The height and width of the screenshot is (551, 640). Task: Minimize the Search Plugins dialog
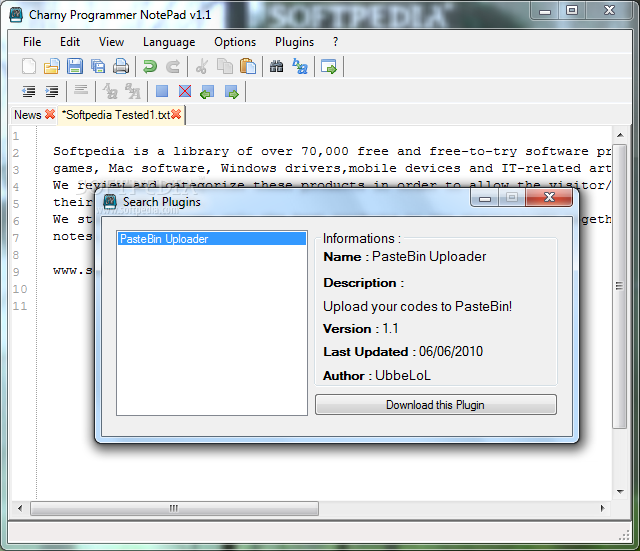click(484, 198)
